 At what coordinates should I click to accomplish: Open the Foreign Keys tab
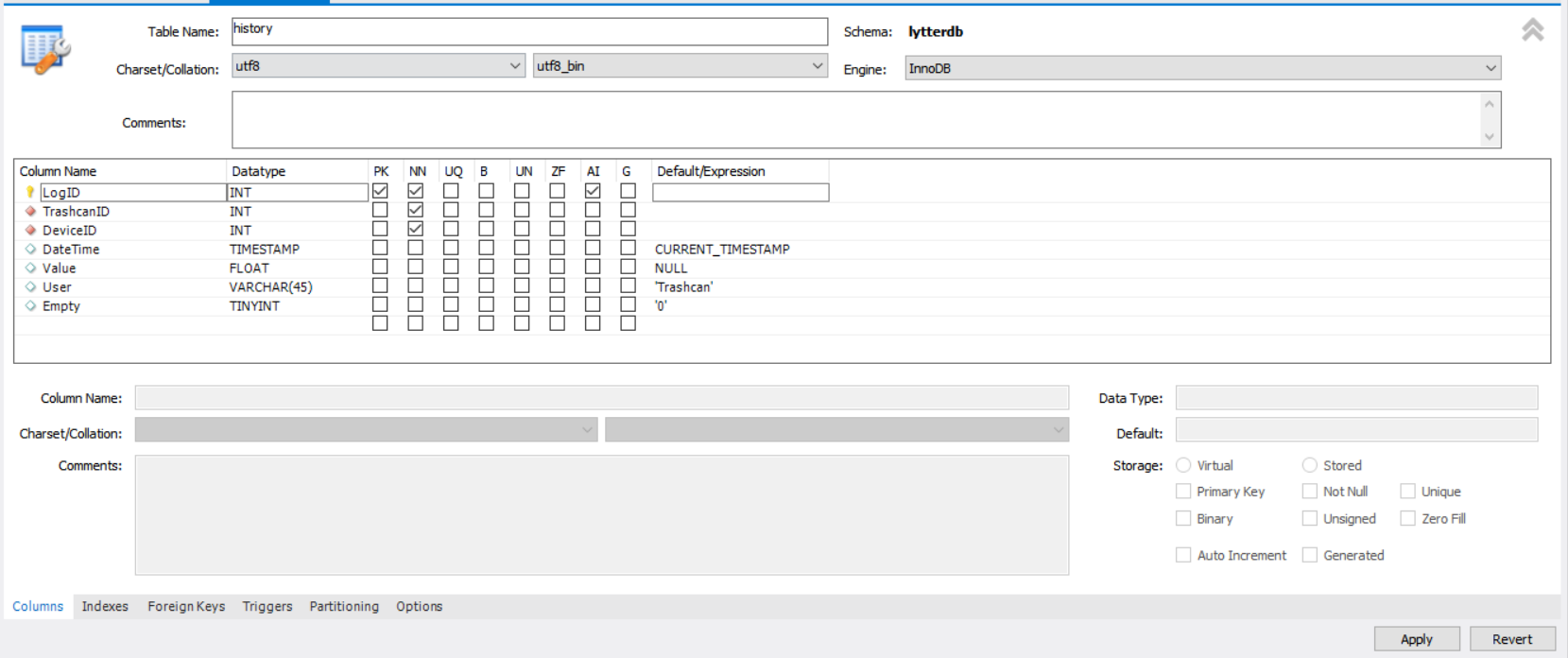[186, 607]
